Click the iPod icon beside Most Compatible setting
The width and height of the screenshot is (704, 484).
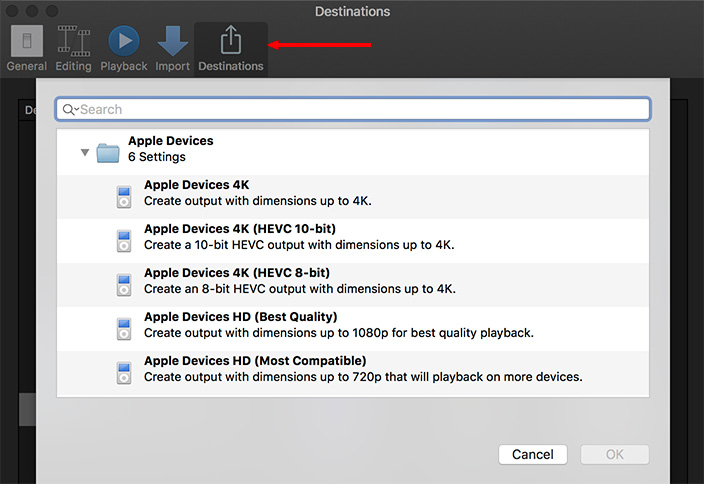[124, 373]
